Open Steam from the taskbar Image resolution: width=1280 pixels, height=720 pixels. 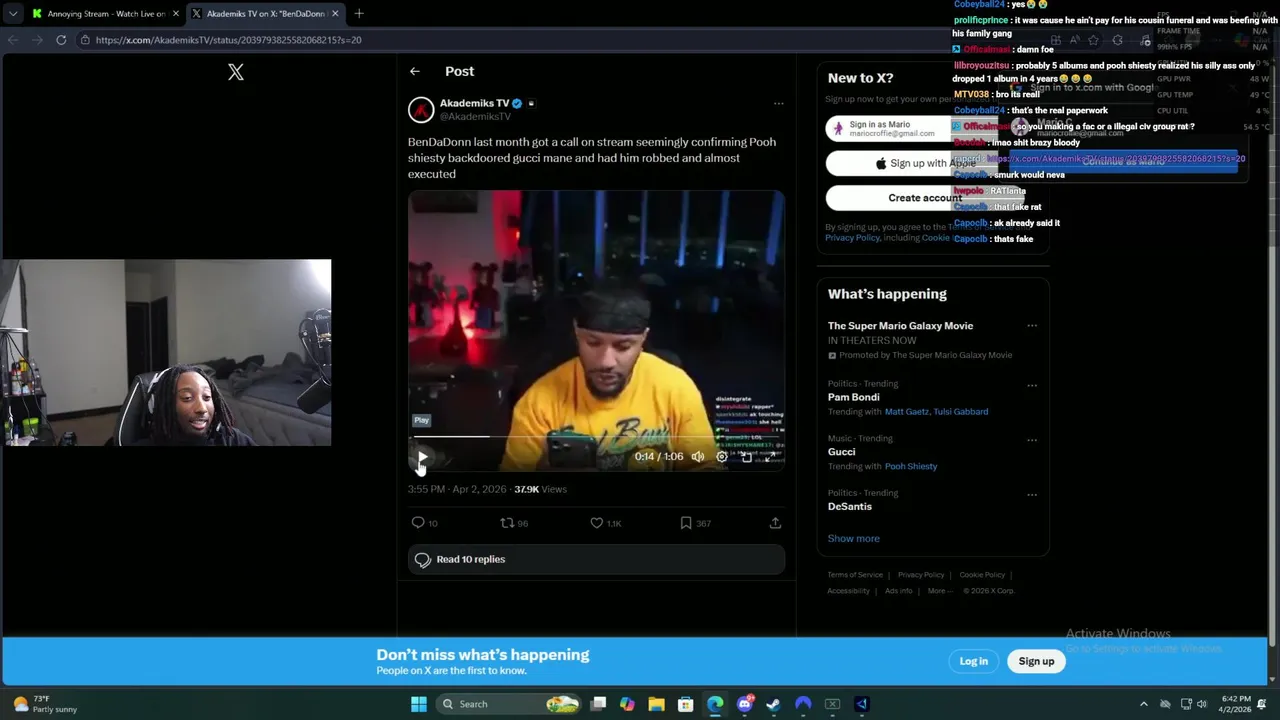[773, 704]
